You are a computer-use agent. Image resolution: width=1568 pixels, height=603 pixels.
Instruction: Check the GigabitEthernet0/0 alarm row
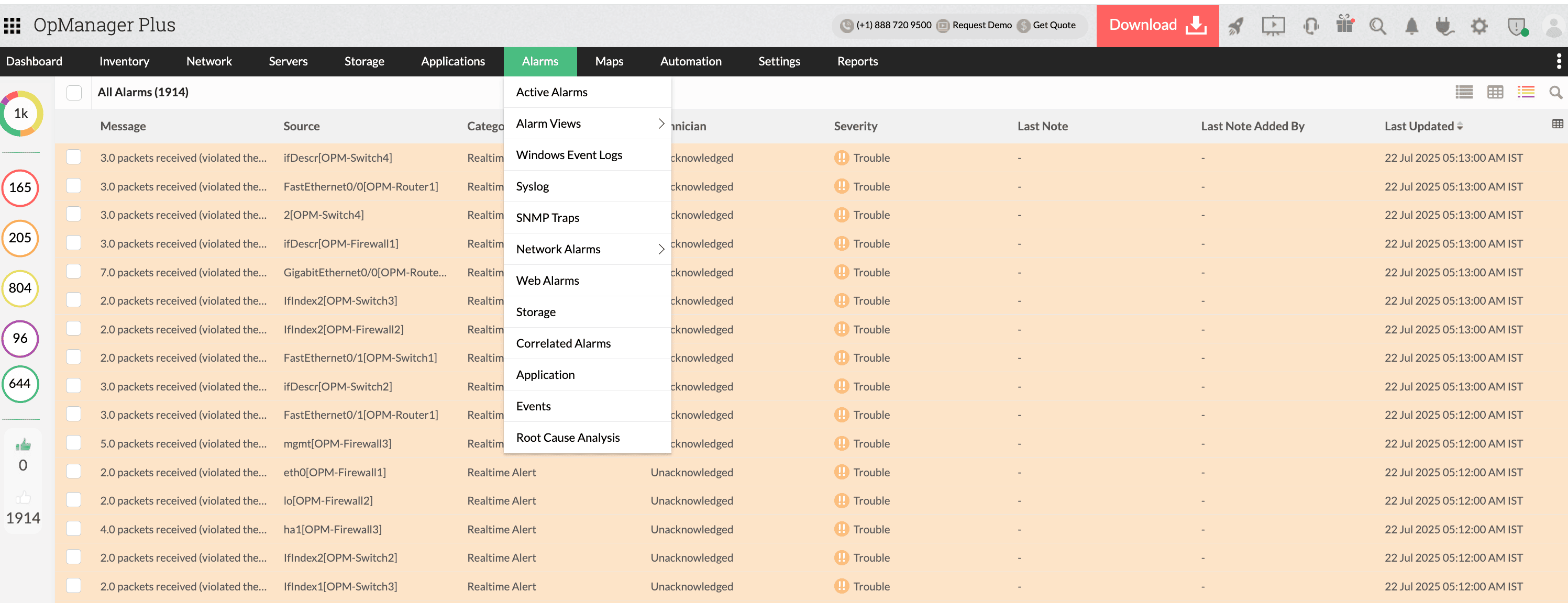coord(74,271)
